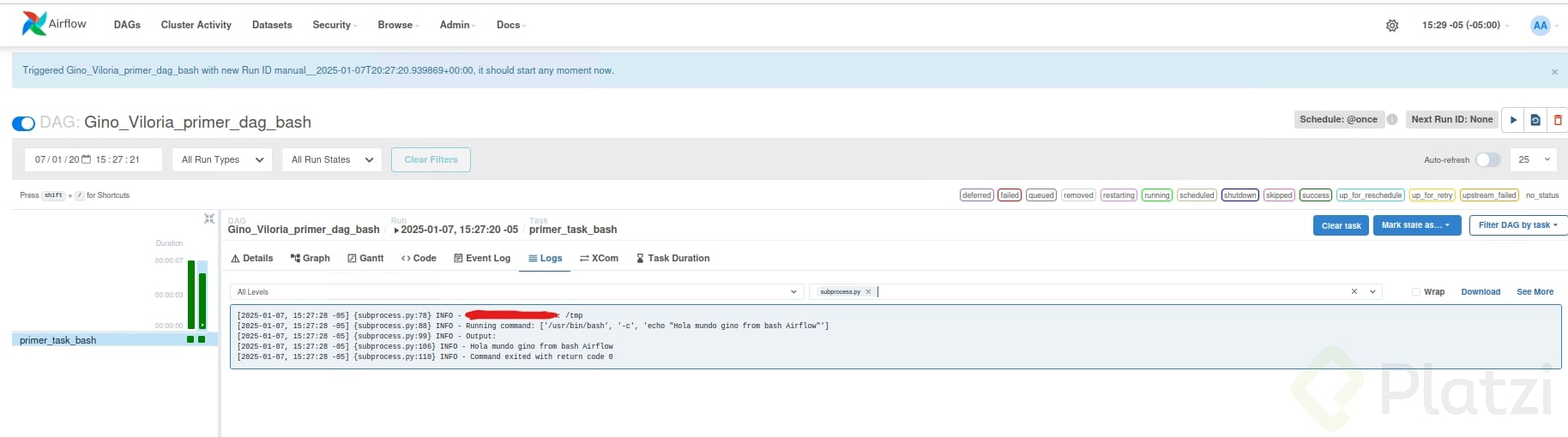
Task: Open Cluster Activity page
Action: pyautogui.click(x=196, y=25)
